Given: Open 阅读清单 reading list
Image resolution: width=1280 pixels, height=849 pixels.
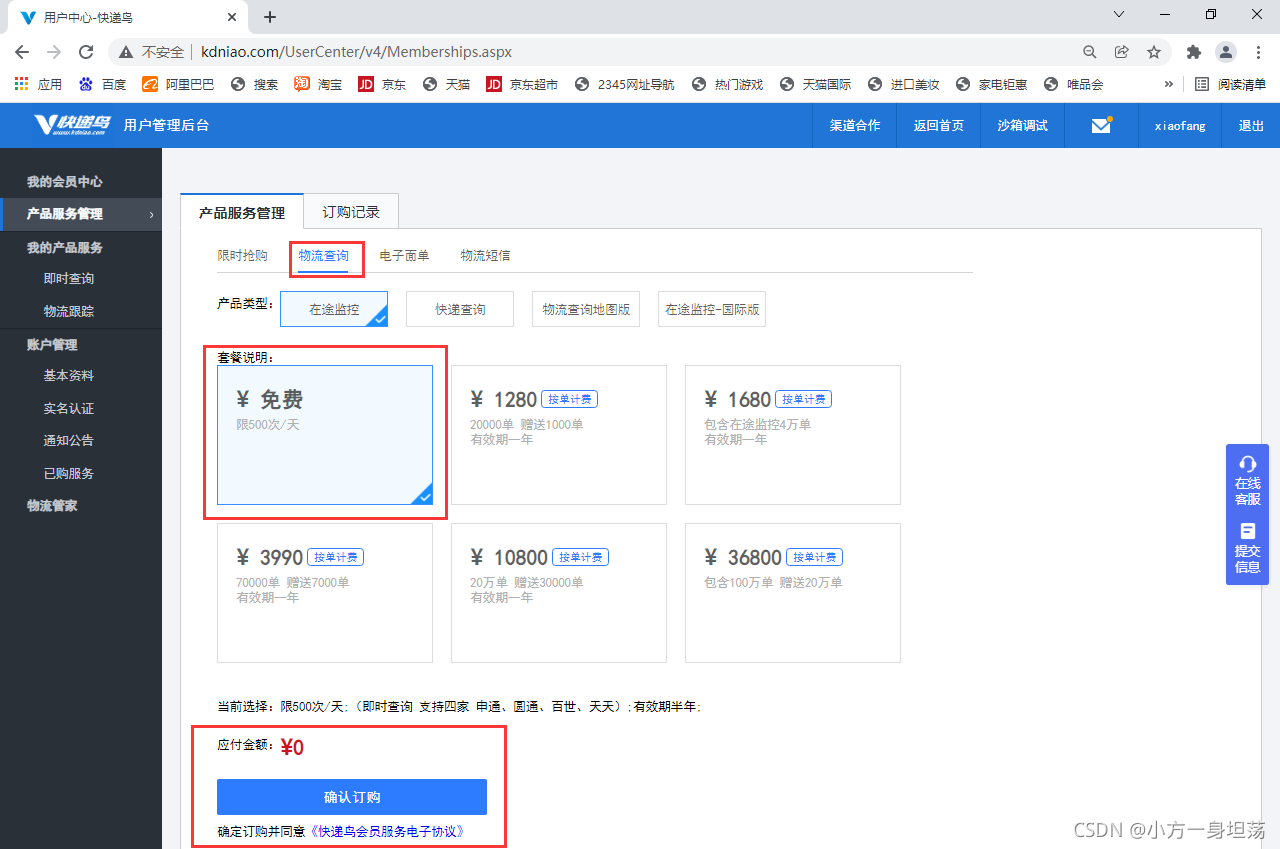Looking at the screenshot, I should [1231, 84].
